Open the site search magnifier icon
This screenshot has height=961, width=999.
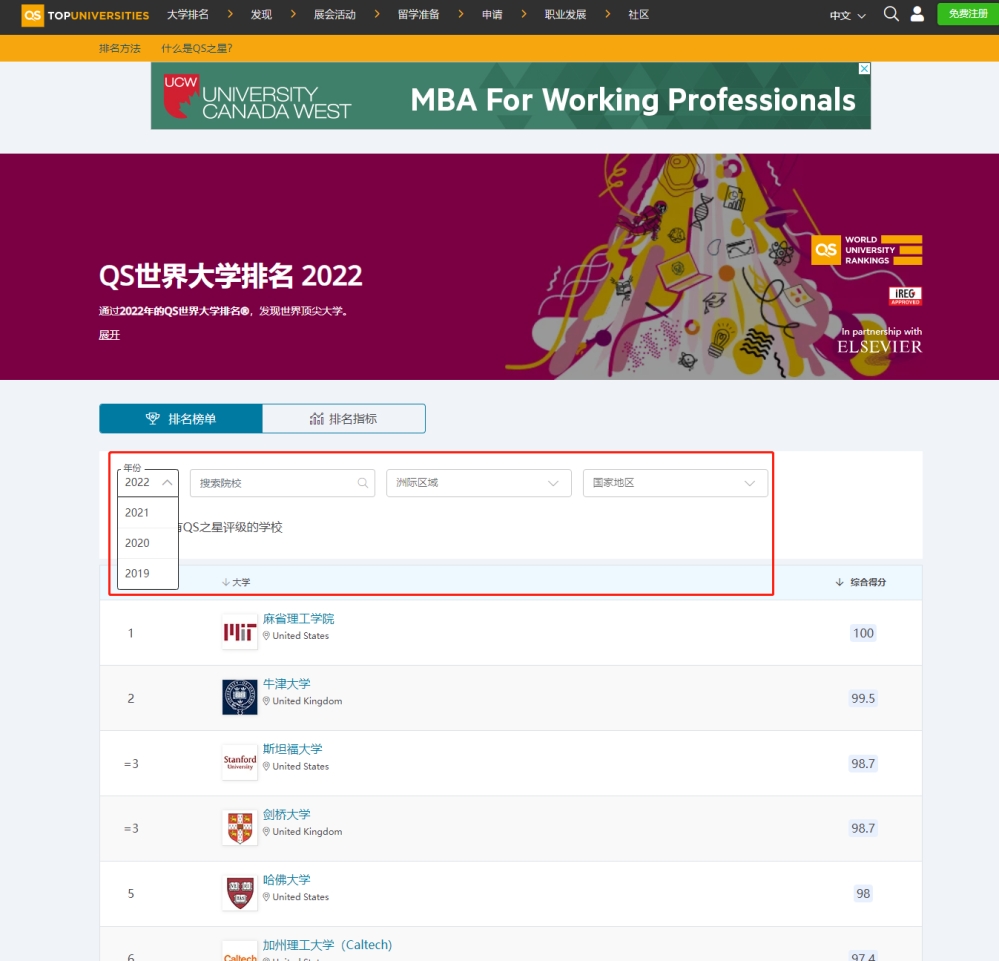tap(891, 14)
